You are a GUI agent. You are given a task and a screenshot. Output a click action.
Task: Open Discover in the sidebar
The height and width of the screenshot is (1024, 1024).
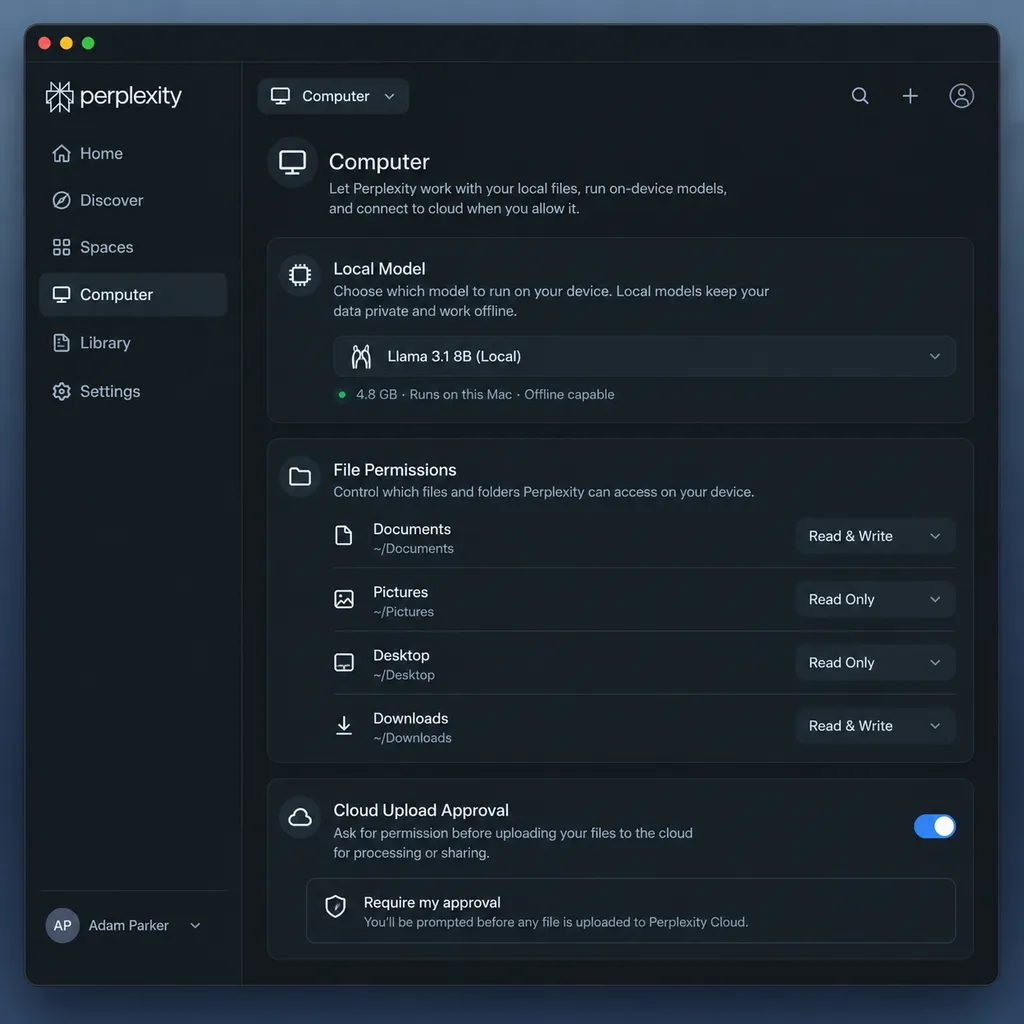point(133,200)
